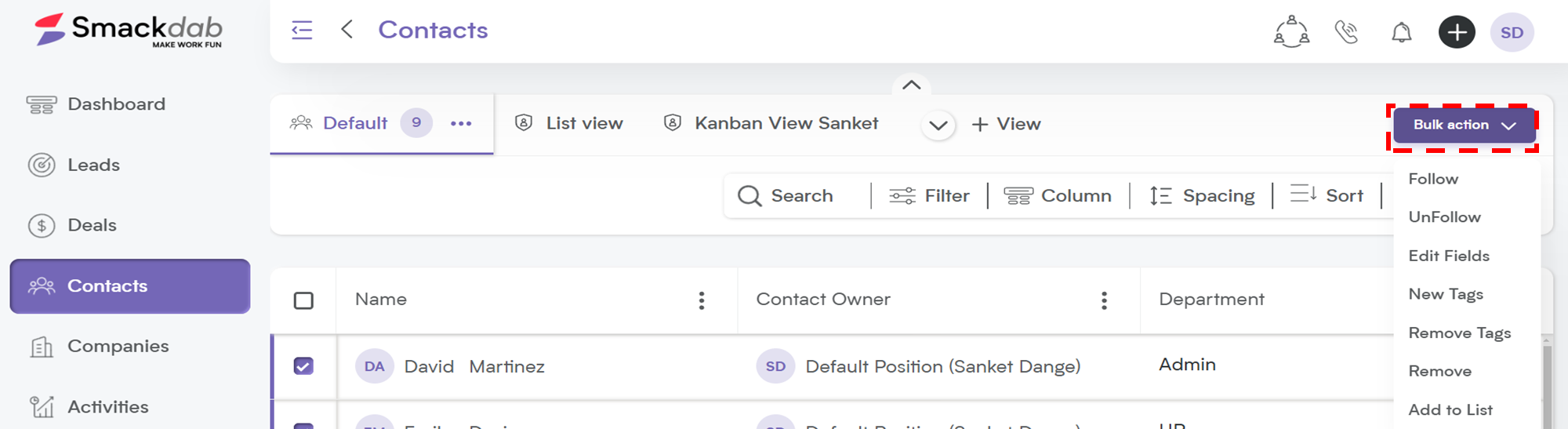The image size is (1568, 429).
Task: Open the Filter options
Action: click(x=929, y=195)
